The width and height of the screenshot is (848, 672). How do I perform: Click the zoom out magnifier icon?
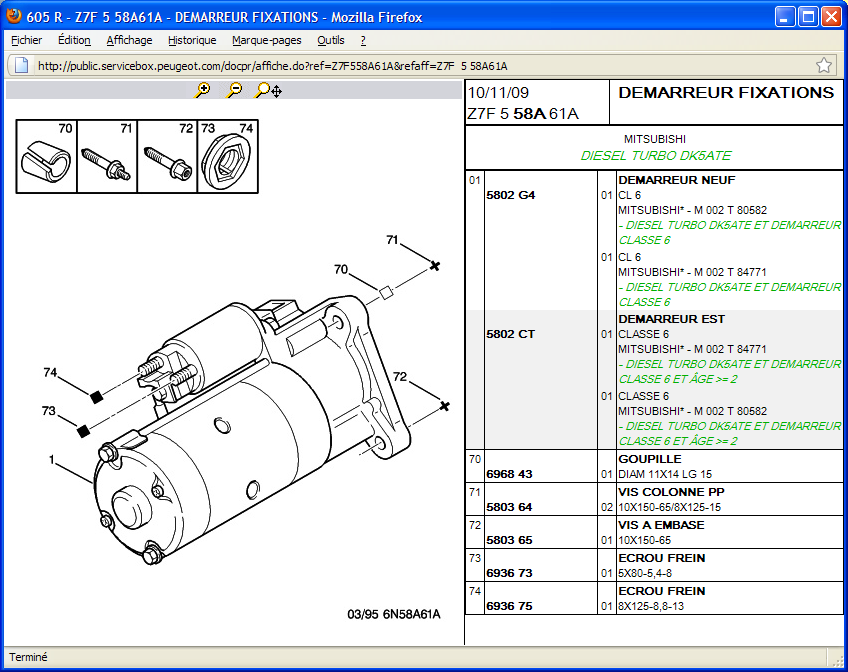point(234,90)
